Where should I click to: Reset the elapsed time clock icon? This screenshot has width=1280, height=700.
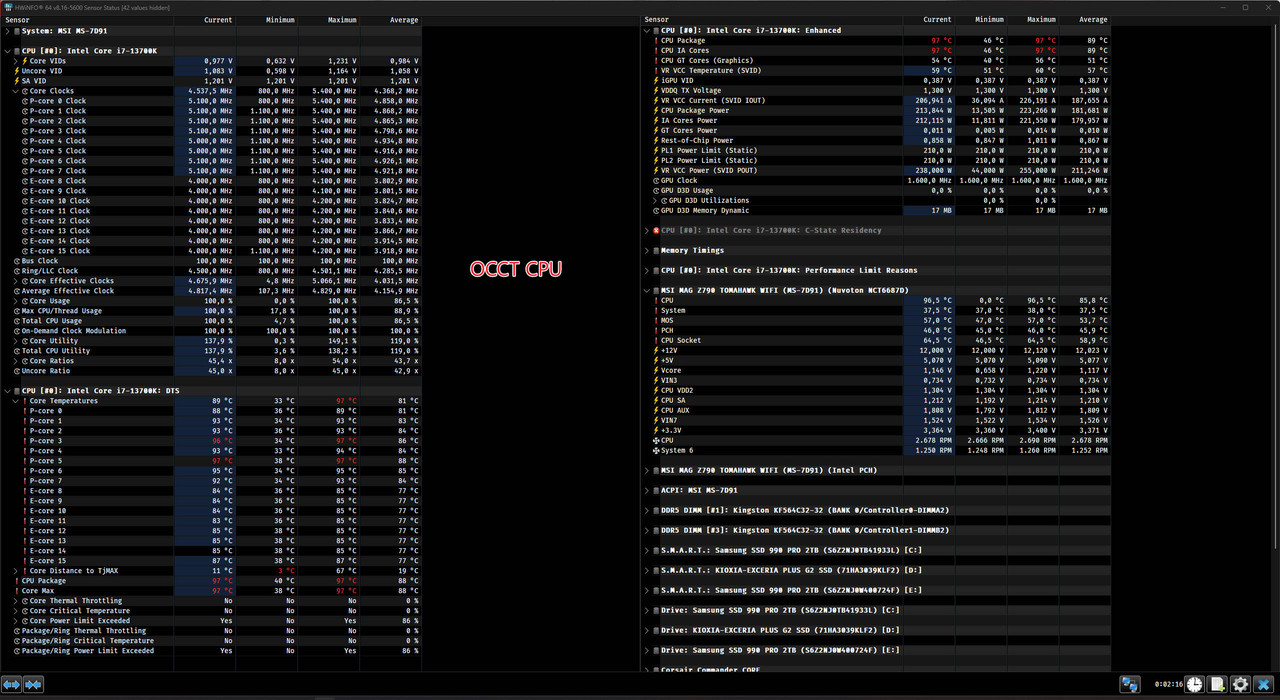(x=1195, y=685)
